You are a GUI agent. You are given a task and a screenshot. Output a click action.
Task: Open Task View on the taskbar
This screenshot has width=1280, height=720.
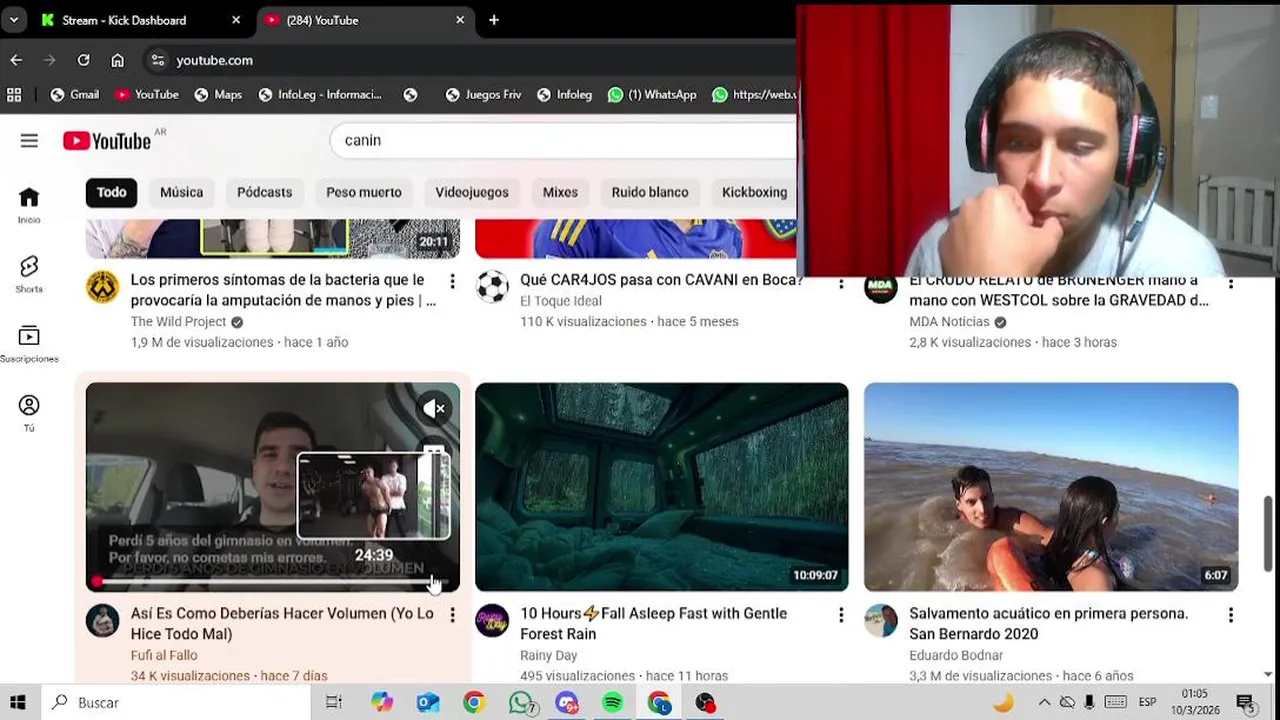click(334, 703)
